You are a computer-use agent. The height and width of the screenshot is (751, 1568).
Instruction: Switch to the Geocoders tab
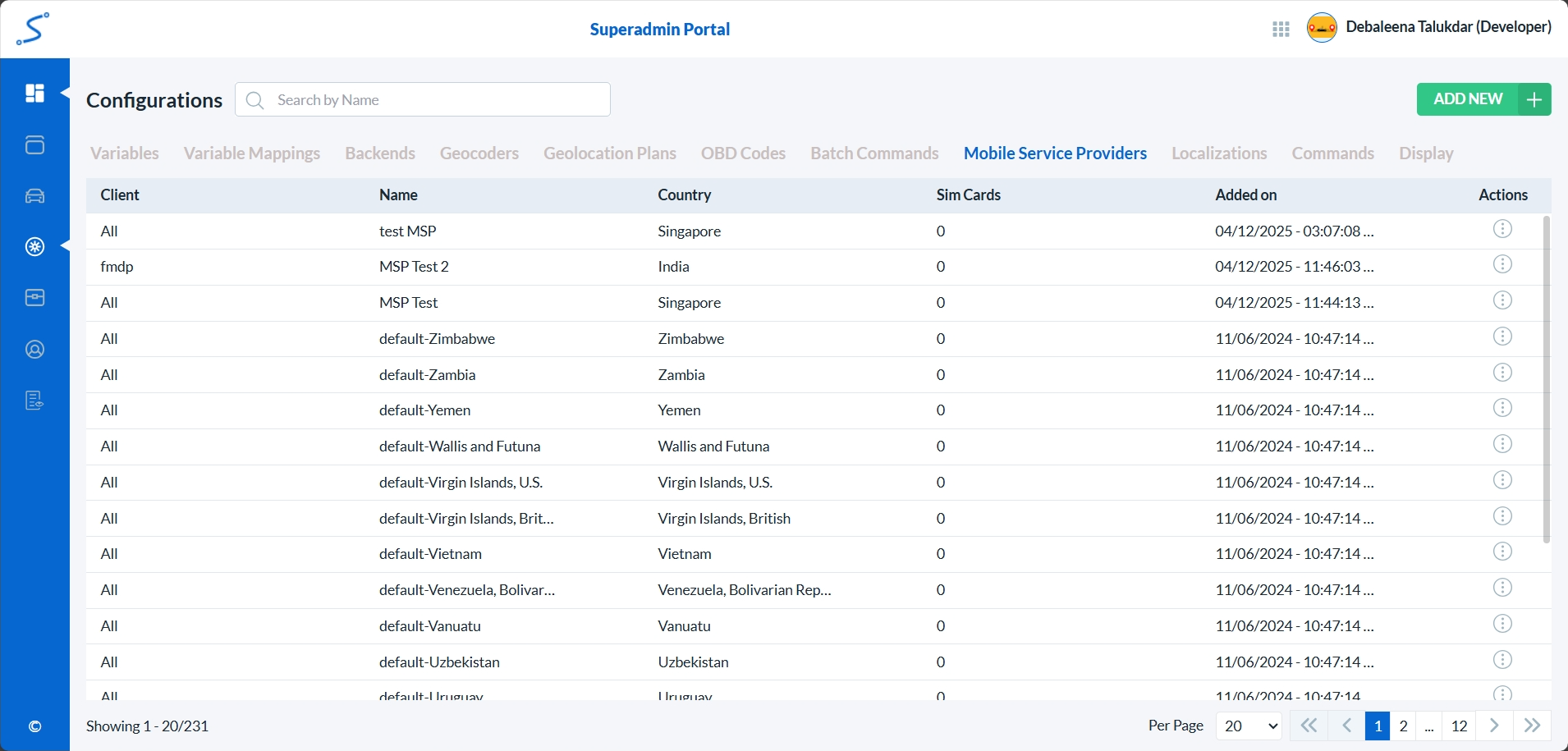tap(479, 153)
